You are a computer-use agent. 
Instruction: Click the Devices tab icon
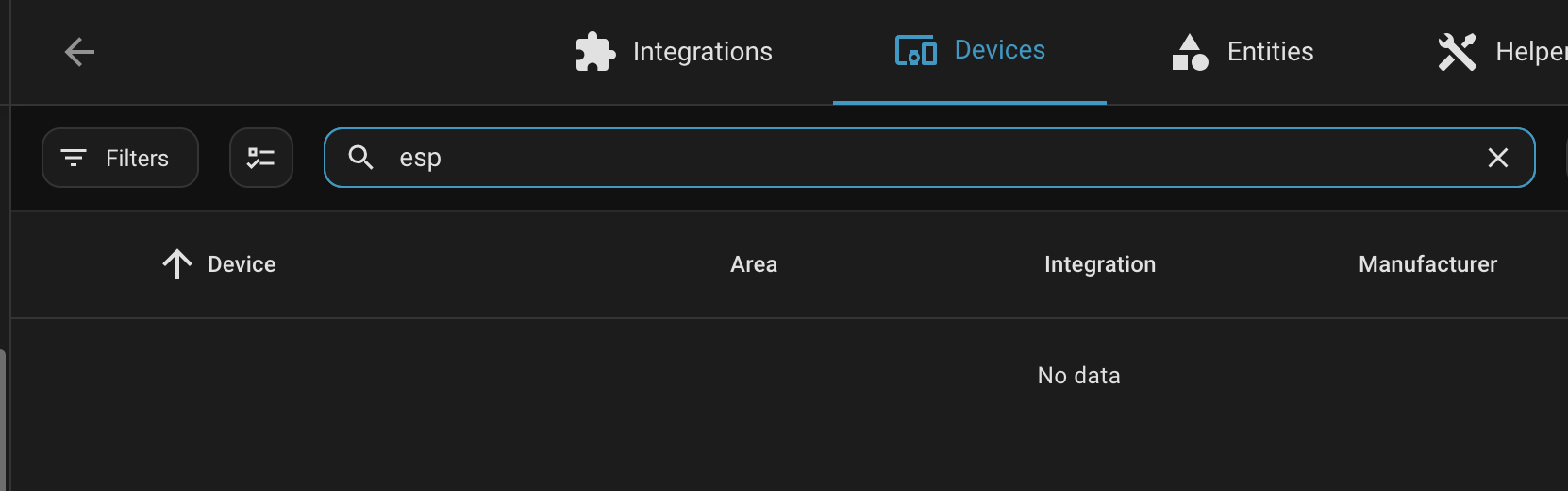click(x=915, y=51)
